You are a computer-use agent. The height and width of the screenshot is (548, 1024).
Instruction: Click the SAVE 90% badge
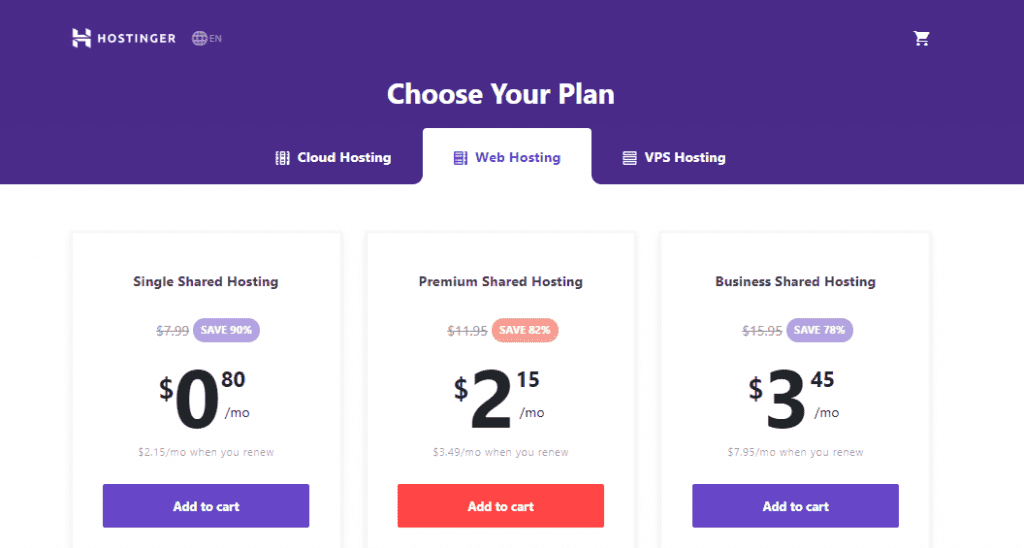tap(226, 330)
